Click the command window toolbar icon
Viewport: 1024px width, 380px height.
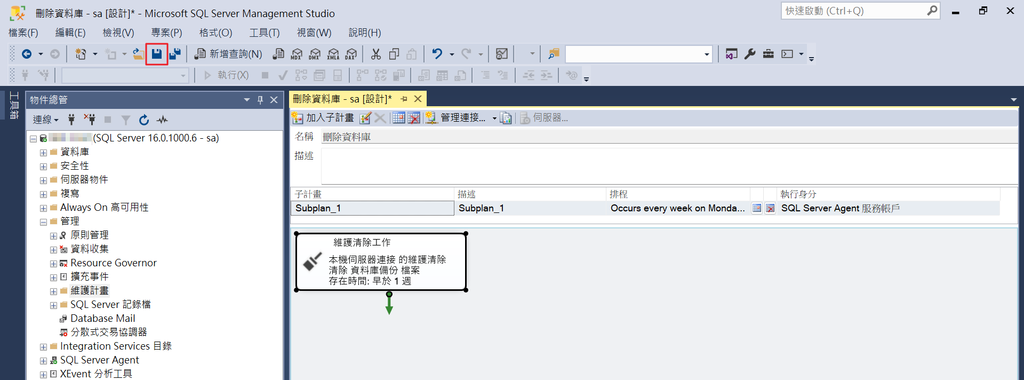tap(788, 54)
